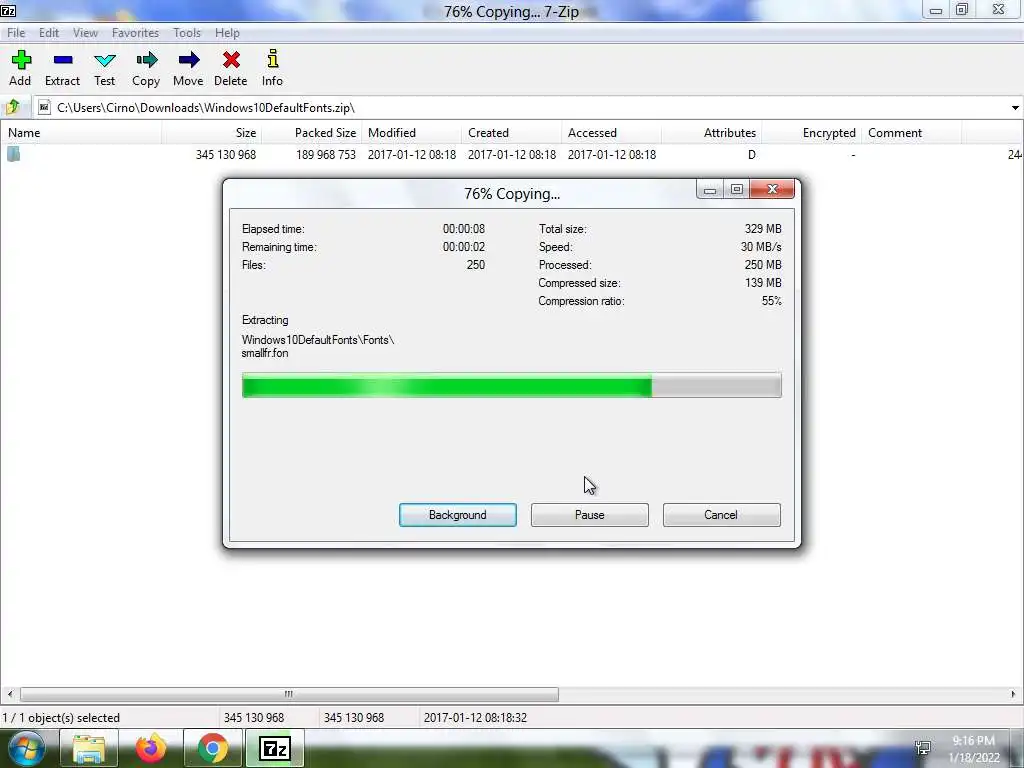Screen dimensions: 1024x768
Task: Maximize the copying progress dialog
Action: tap(737, 189)
